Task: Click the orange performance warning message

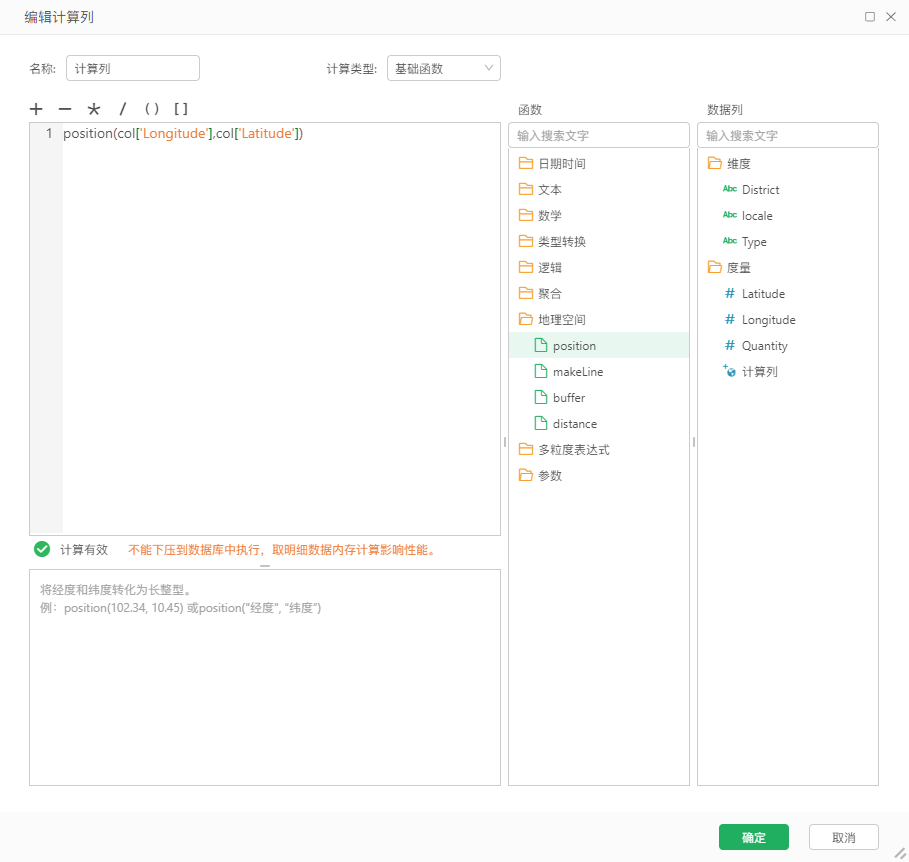Action: (x=282, y=550)
